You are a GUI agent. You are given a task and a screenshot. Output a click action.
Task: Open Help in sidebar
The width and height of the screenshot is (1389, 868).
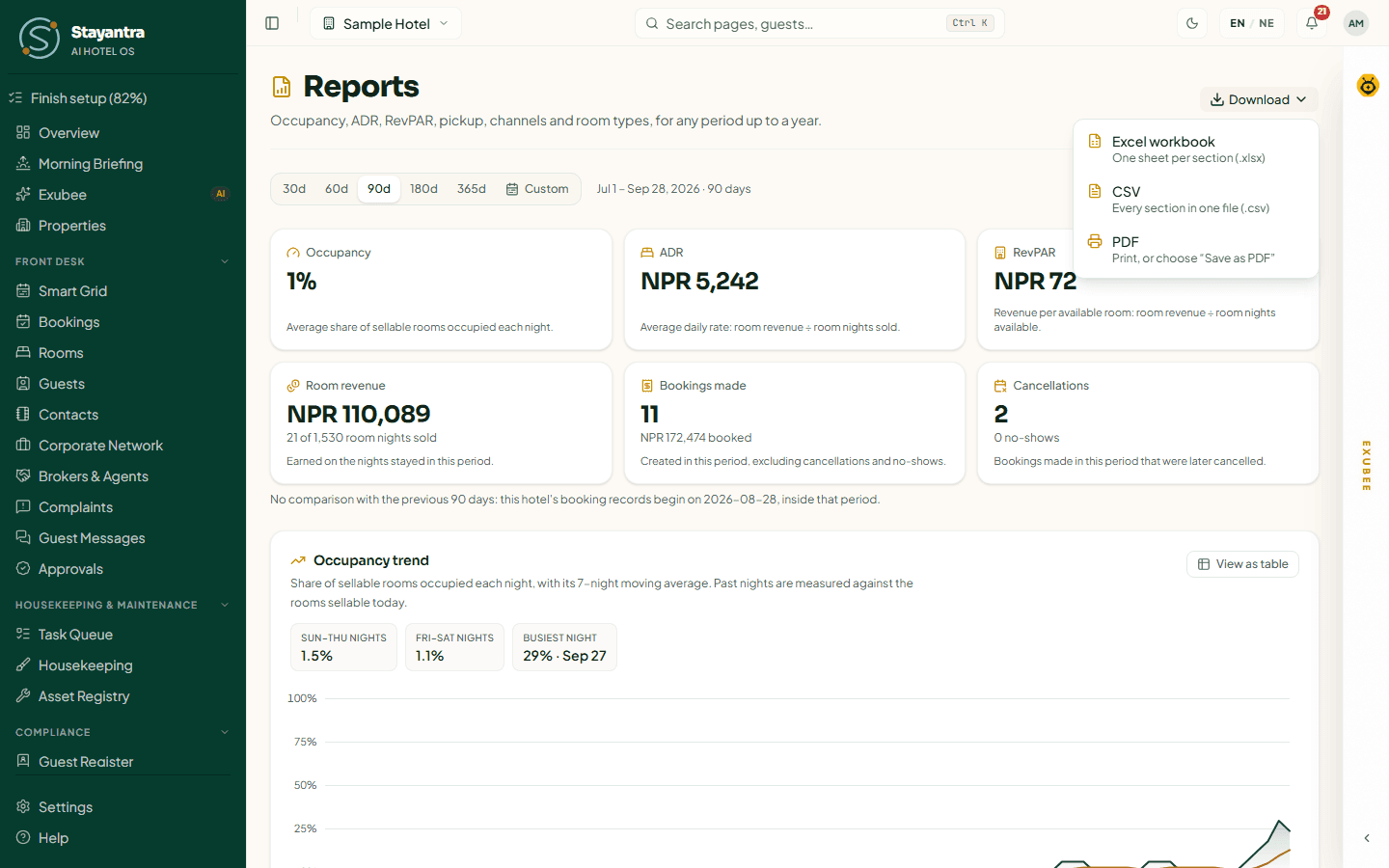[x=123, y=838]
